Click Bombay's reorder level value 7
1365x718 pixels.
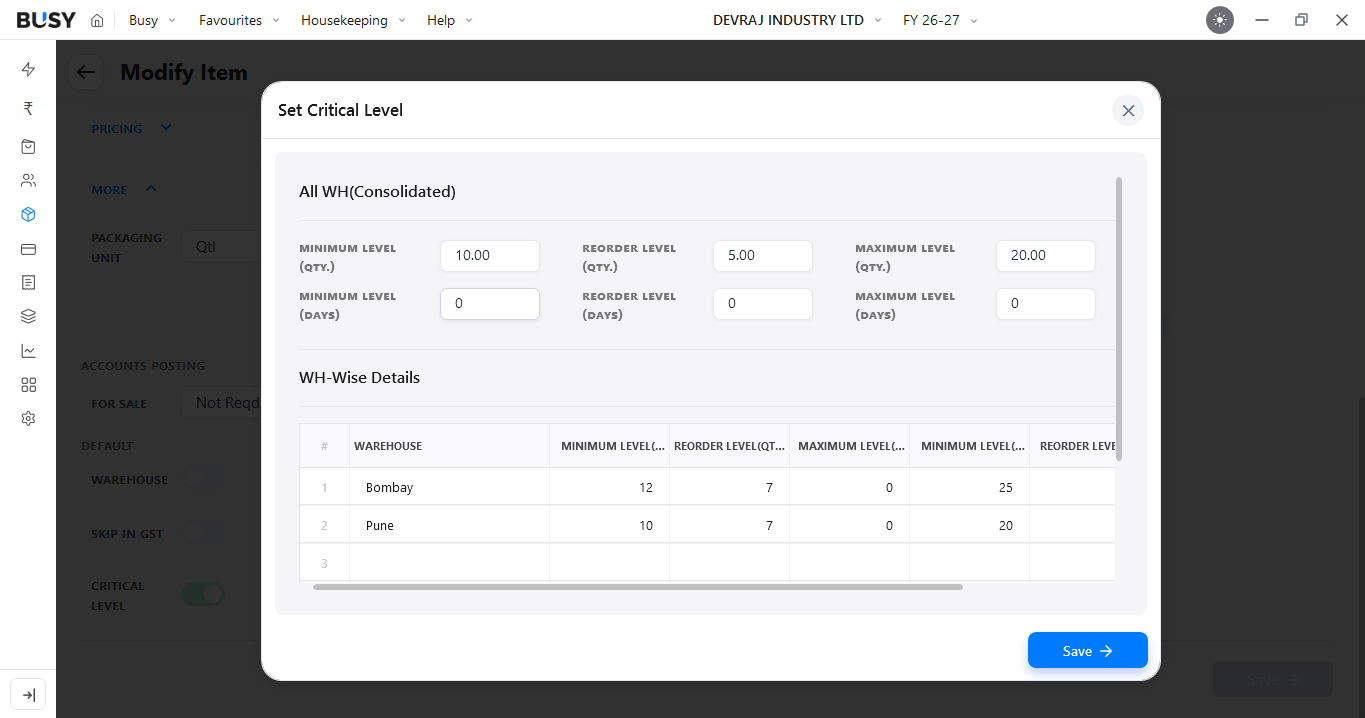(x=729, y=487)
